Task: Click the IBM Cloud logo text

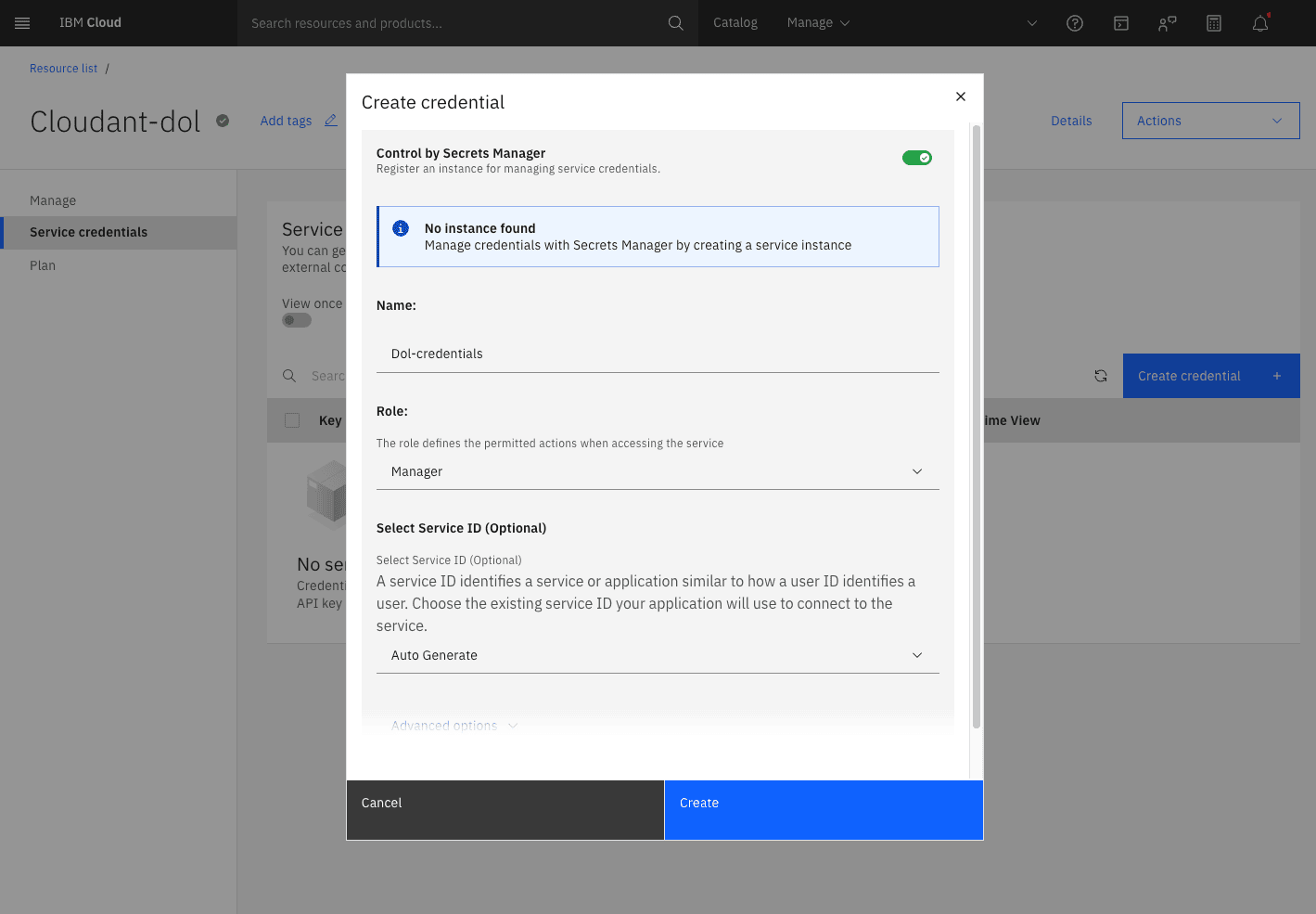Action: [x=90, y=23]
